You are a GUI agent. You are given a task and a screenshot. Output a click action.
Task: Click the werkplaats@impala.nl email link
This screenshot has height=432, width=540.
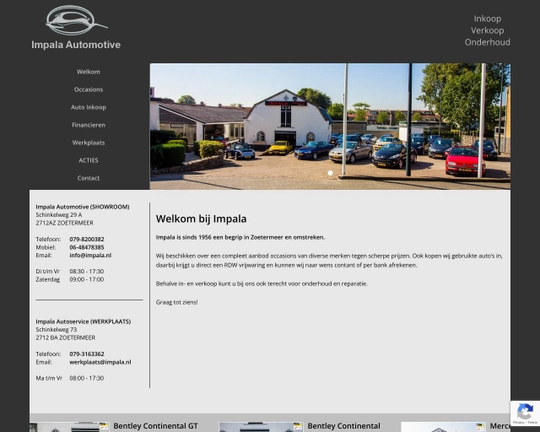[x=100, y=362]
